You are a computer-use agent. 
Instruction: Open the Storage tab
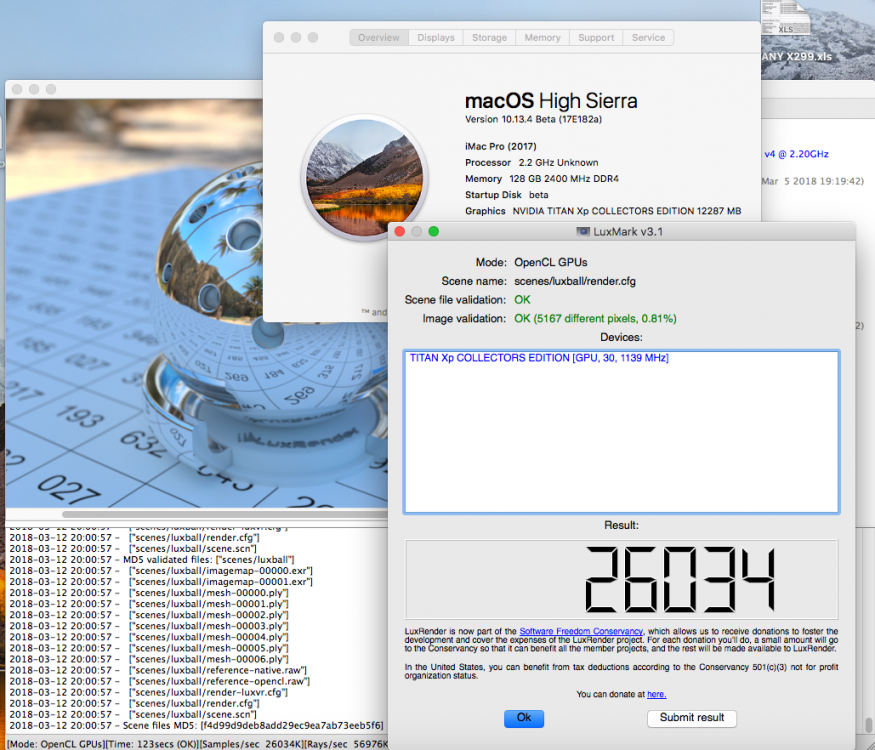[489, 37]
